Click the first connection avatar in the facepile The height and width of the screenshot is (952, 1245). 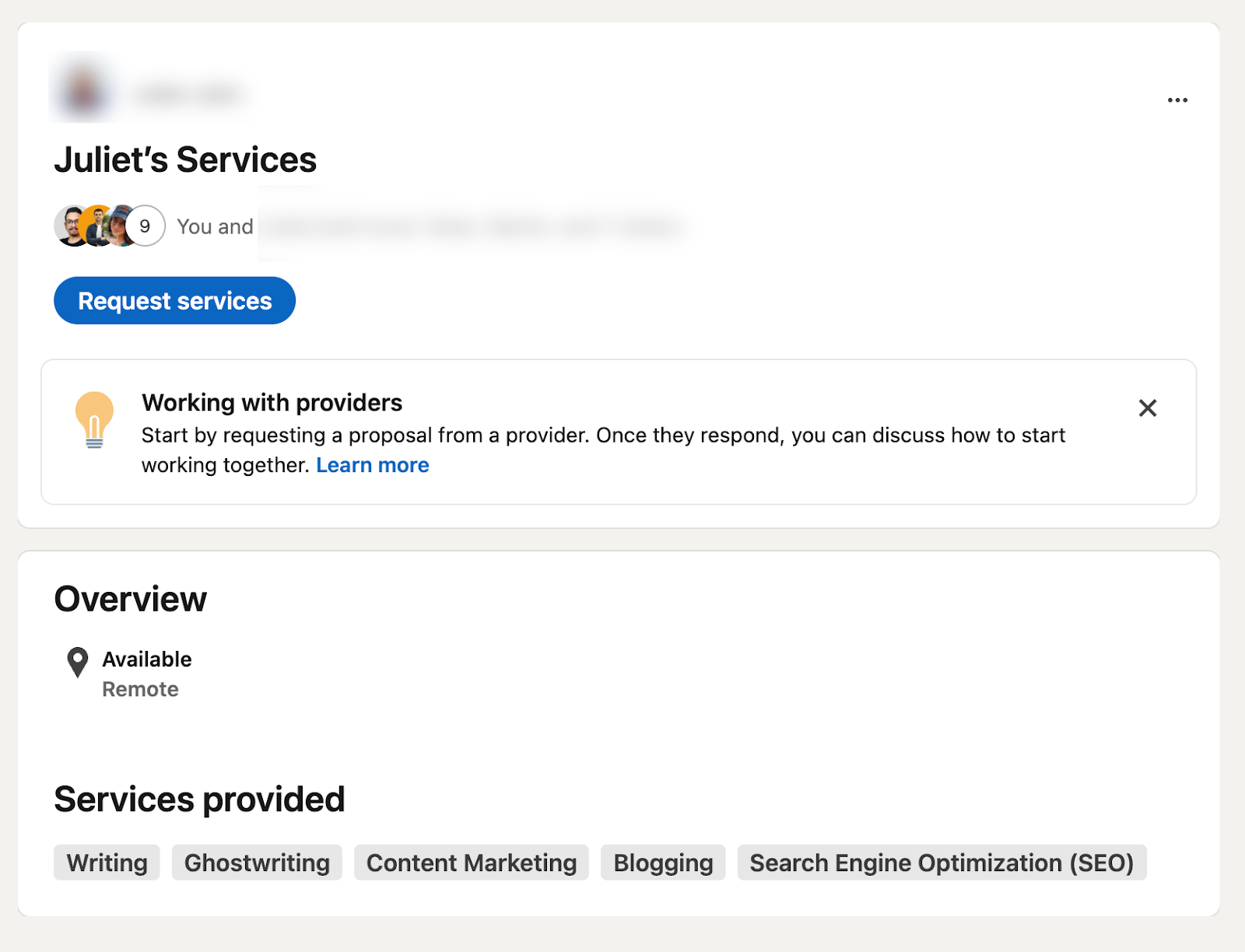tap(70, 226)
